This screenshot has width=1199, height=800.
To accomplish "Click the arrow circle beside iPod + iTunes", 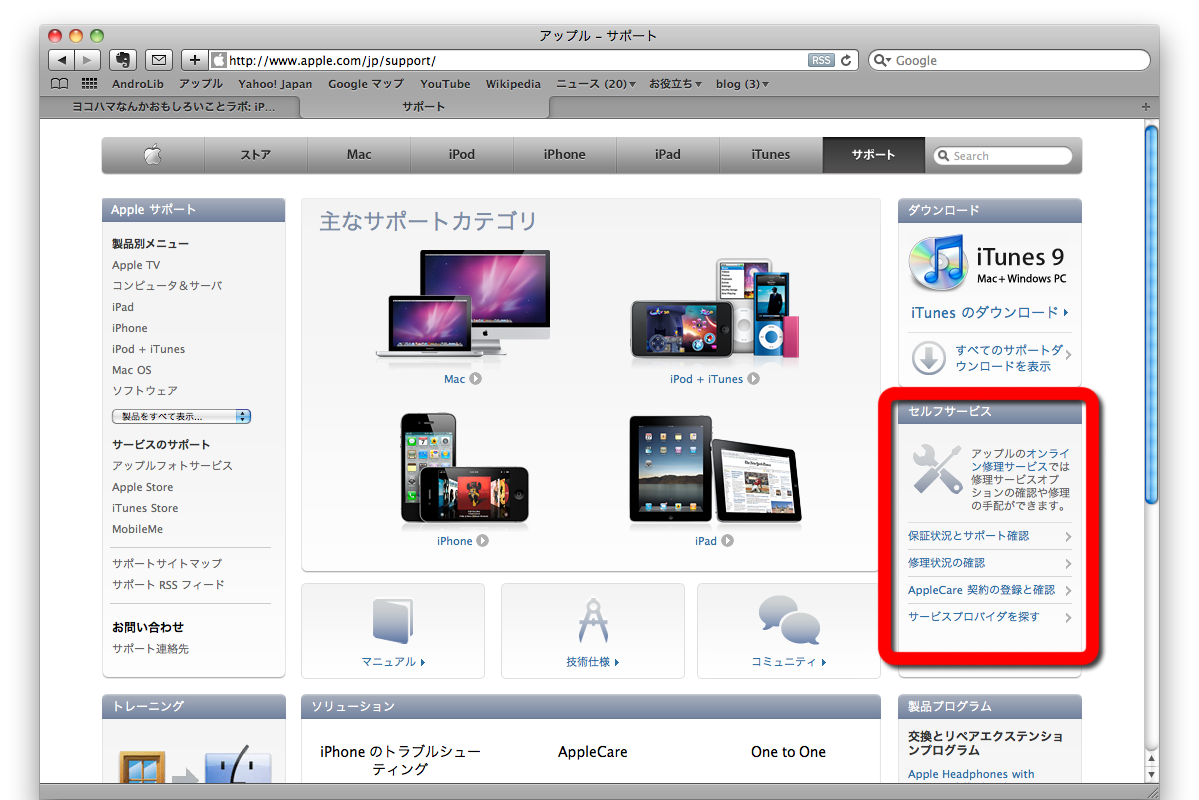I will (753, 379).
